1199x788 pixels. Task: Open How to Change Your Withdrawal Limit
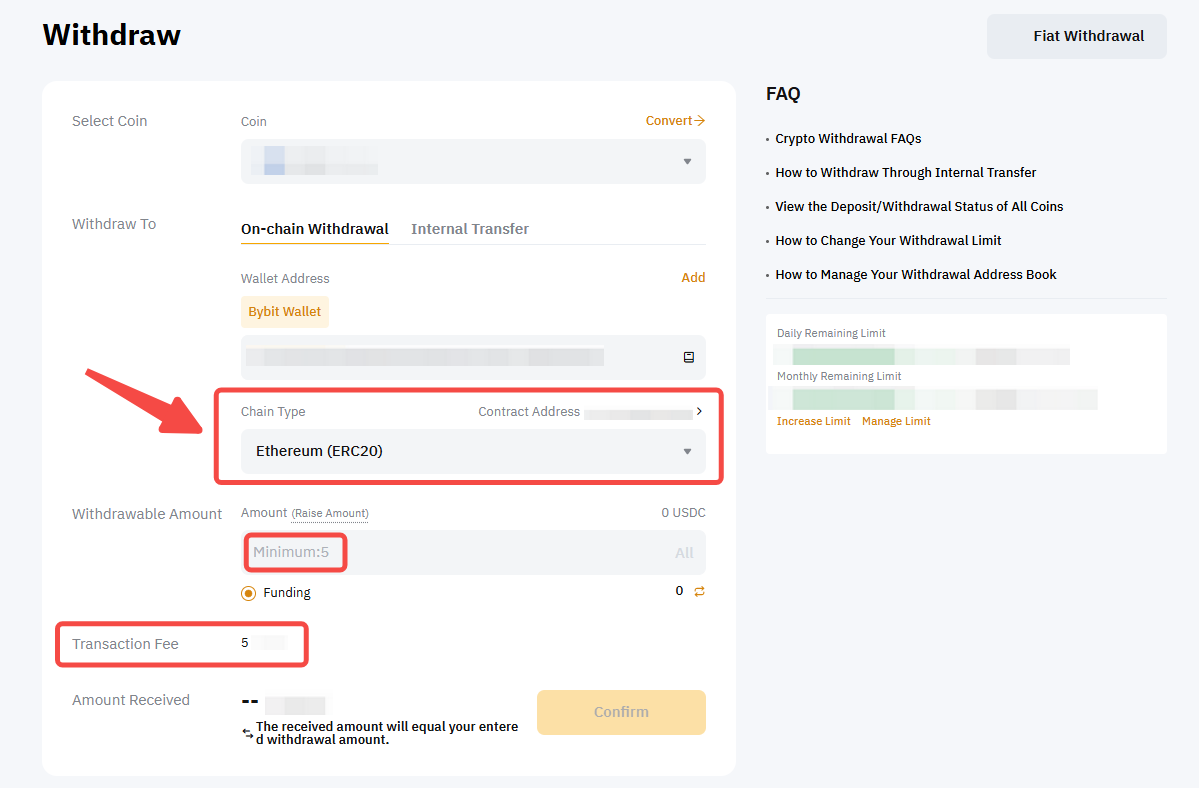click(888, 241)
